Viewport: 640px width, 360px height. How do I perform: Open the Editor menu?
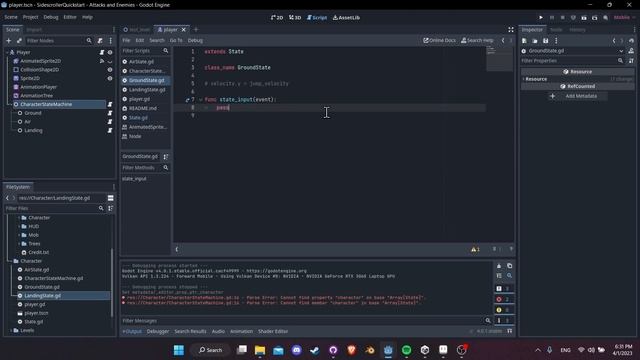point(70,17)
